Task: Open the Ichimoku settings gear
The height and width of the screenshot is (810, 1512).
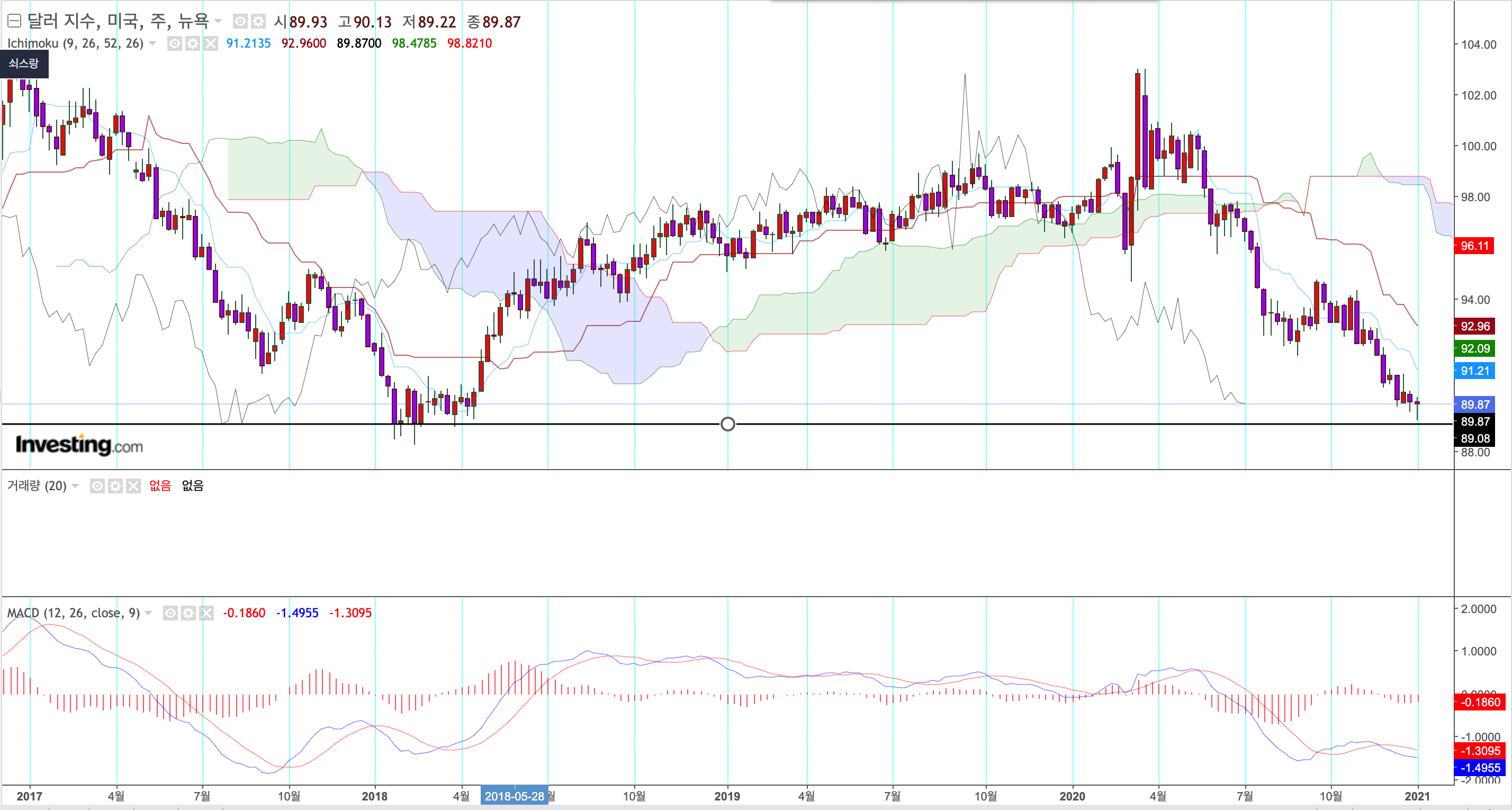Action: [193, 43]
